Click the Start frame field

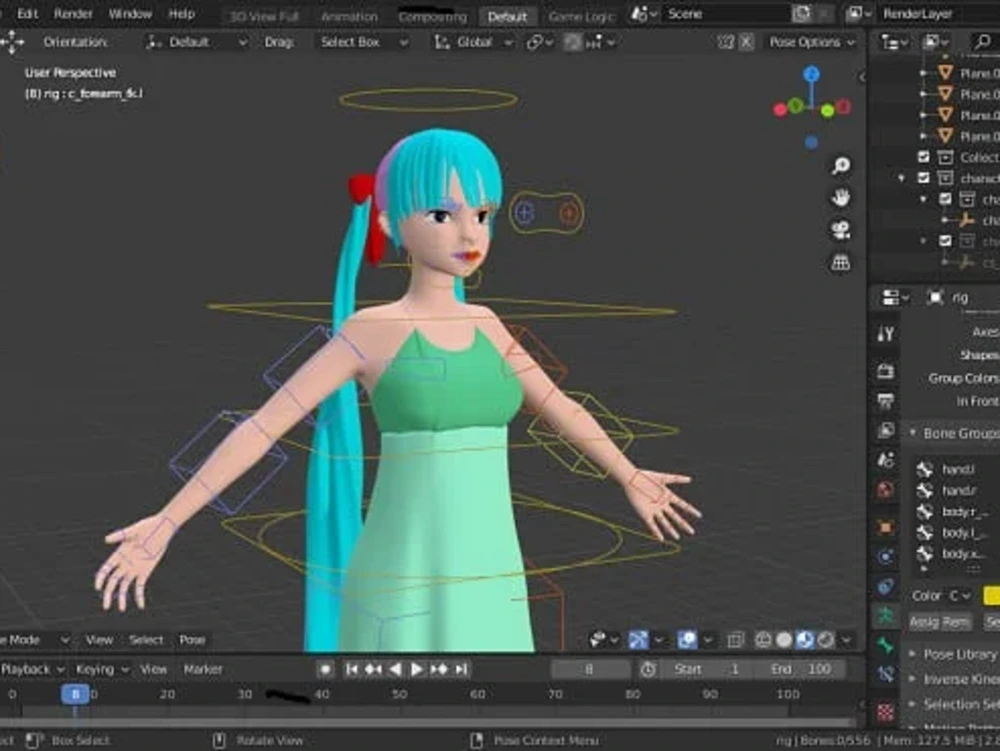(707, 669)
